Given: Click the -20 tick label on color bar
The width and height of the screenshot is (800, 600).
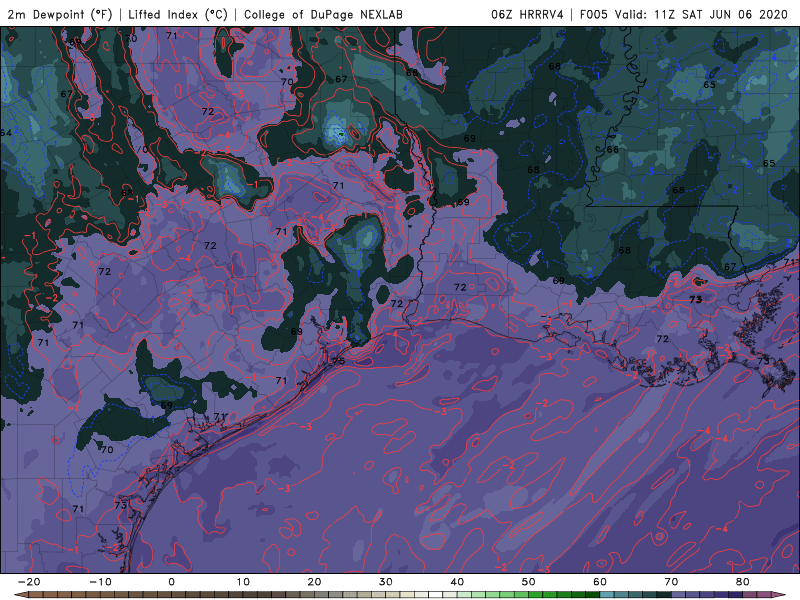Looking at the screenshot, I should point(29,582).
